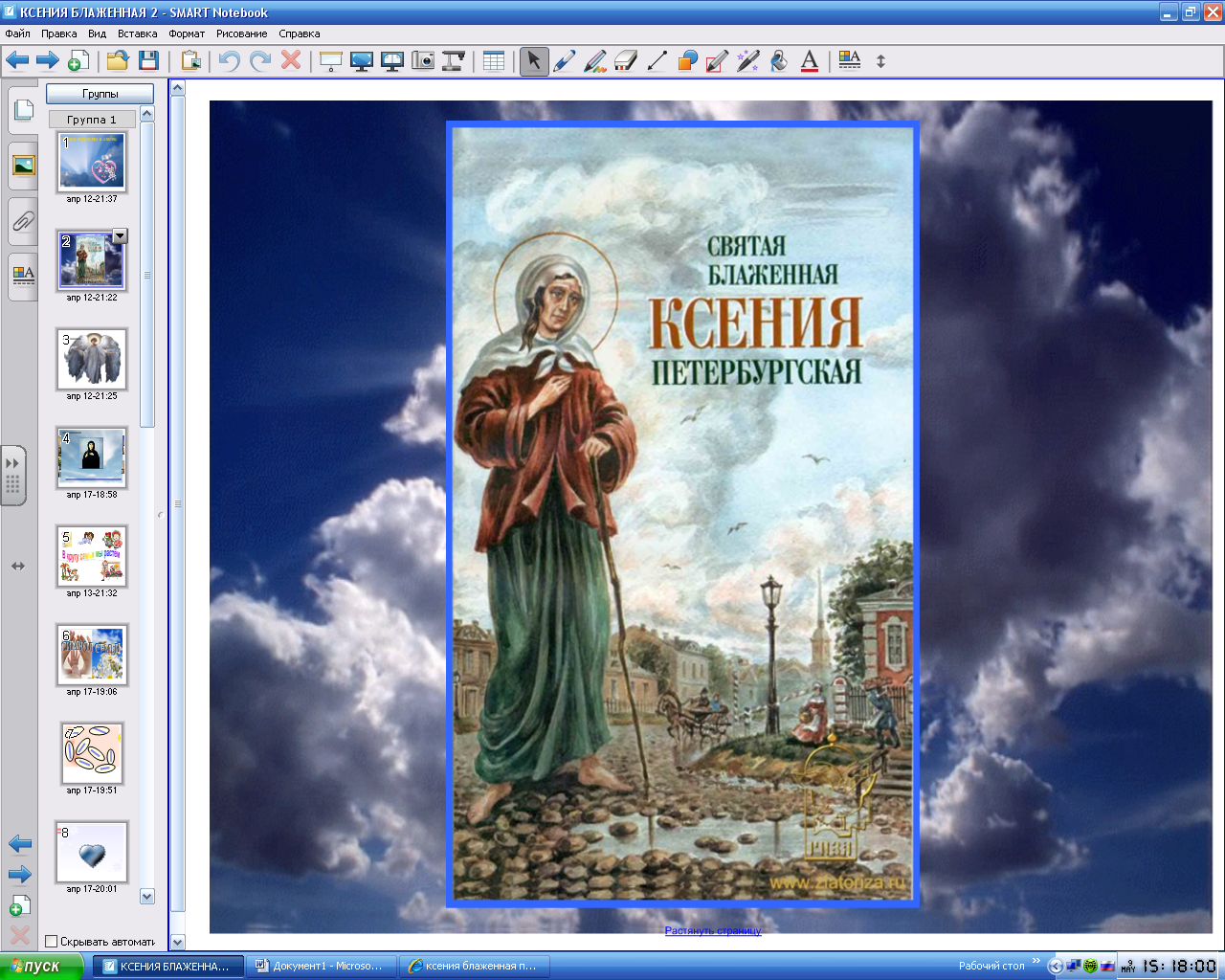Select page 6 thumbnail
Viewport: 1225px width, 980px height.
coord(92,655)
